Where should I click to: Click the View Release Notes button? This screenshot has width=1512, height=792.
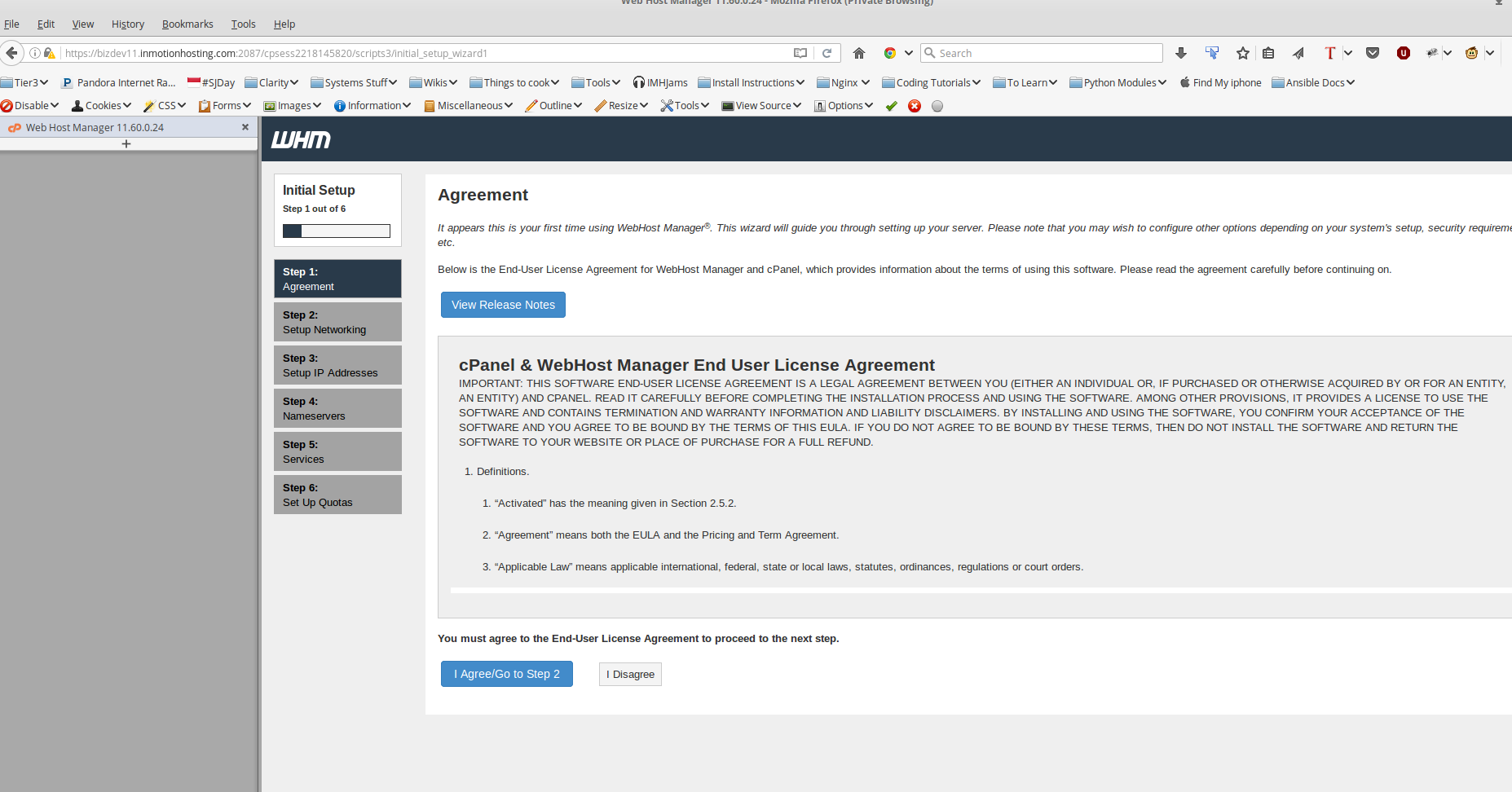[503, 305]
